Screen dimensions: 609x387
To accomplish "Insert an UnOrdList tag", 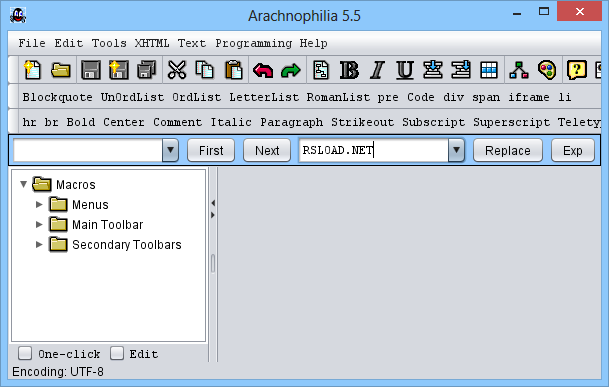I will [132, 97].
